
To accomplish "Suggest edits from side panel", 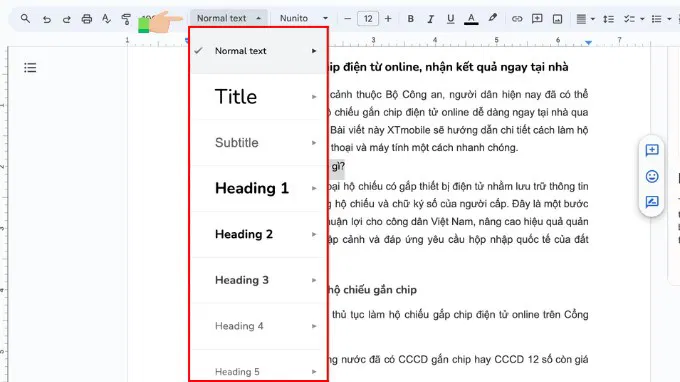I will click(652, 202).
